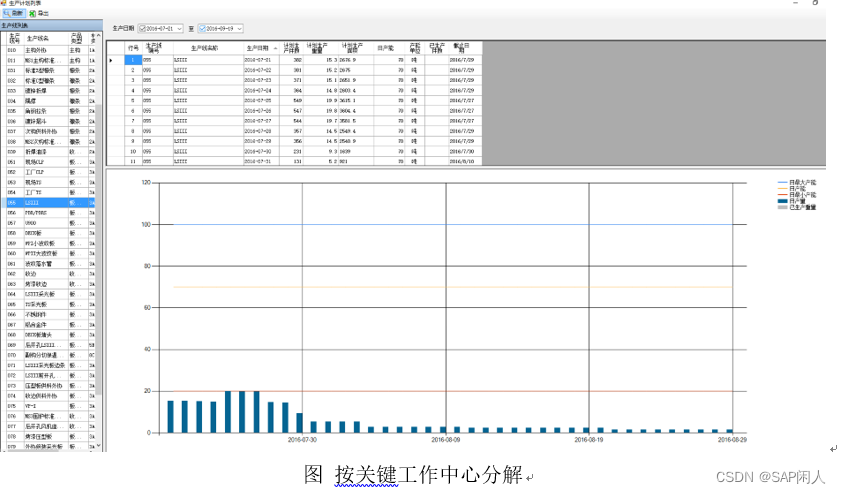Select row number cell 1 in the grid
The width and height of the screenshot is (841, 494).
point(133,60)
